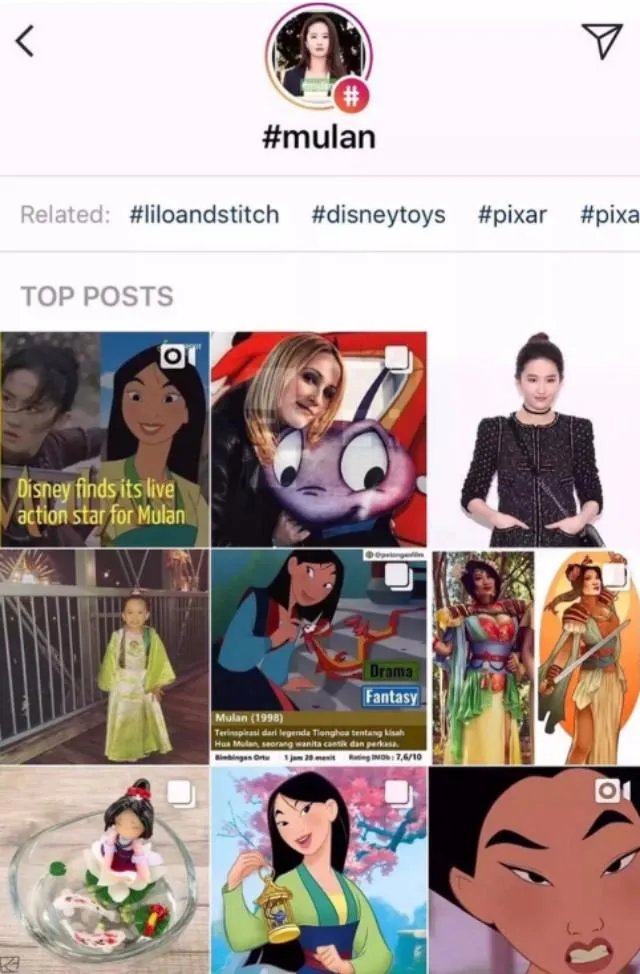Open the woman in black jacket photo

coord(534,439)
